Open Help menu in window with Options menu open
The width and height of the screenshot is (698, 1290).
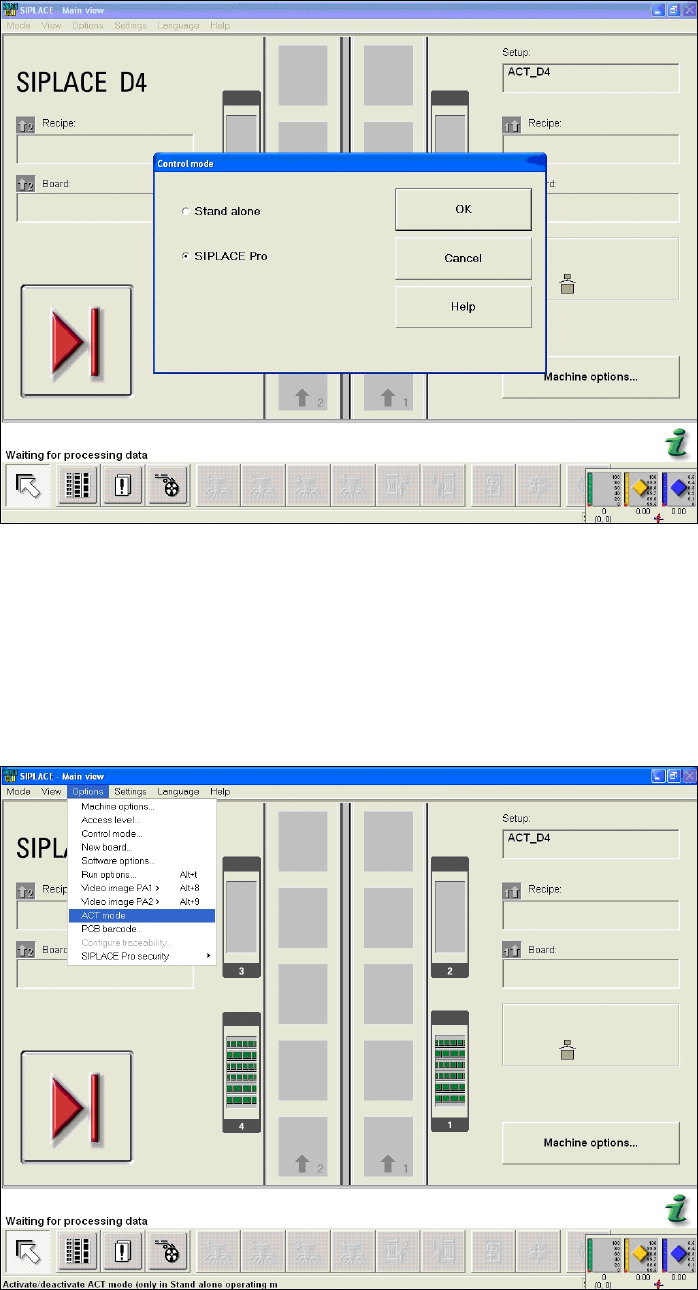click(x=220, y=791)
